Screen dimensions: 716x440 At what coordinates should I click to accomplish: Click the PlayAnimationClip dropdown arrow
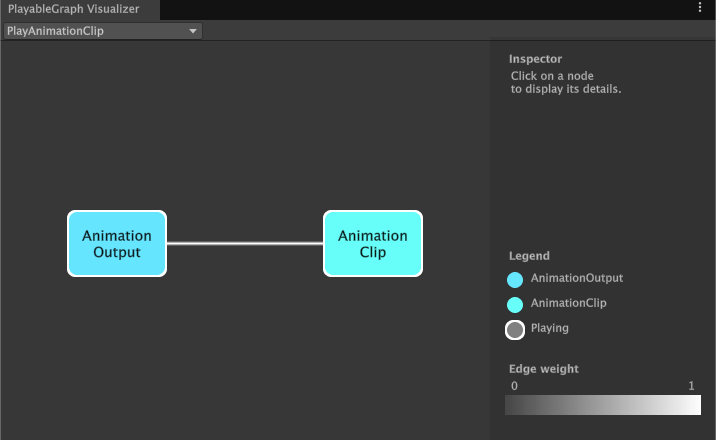point(193,31)
